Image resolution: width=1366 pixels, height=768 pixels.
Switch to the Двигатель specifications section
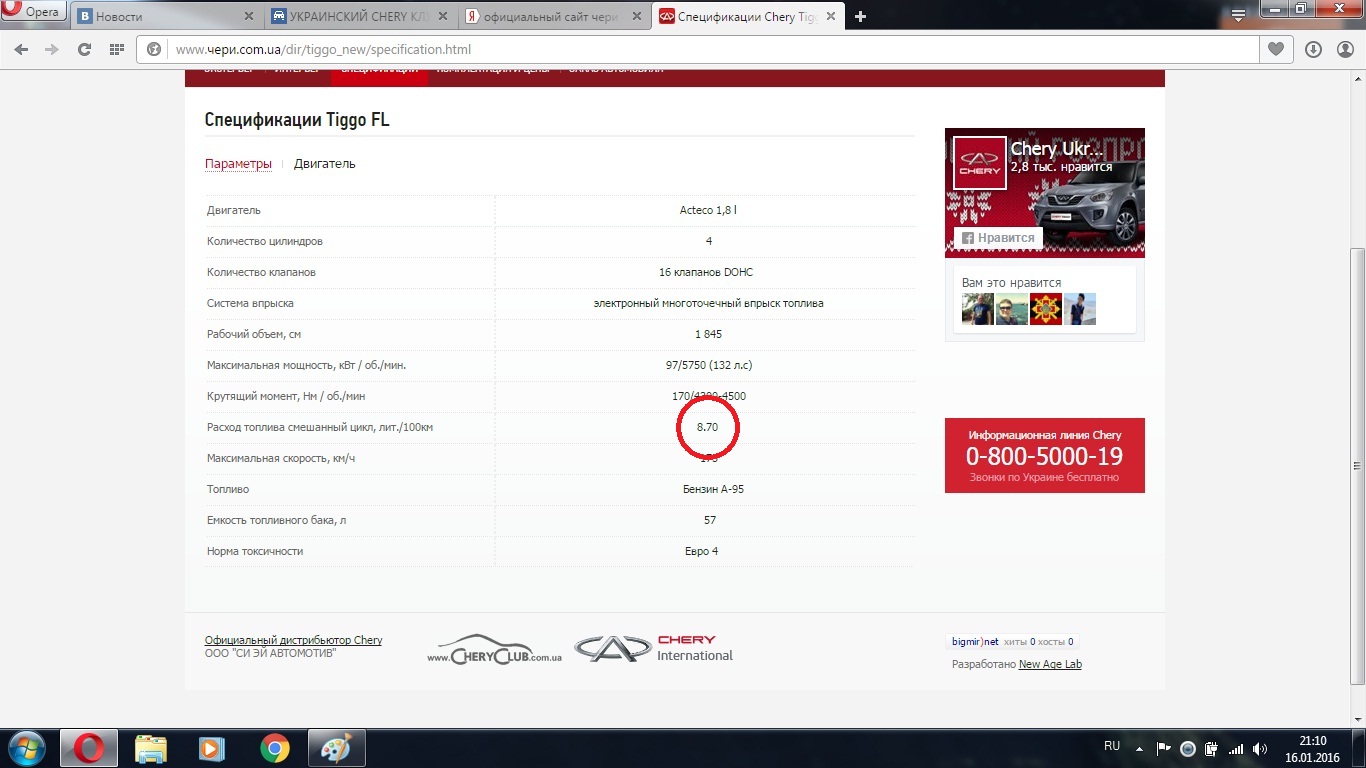tap(324, 164)
